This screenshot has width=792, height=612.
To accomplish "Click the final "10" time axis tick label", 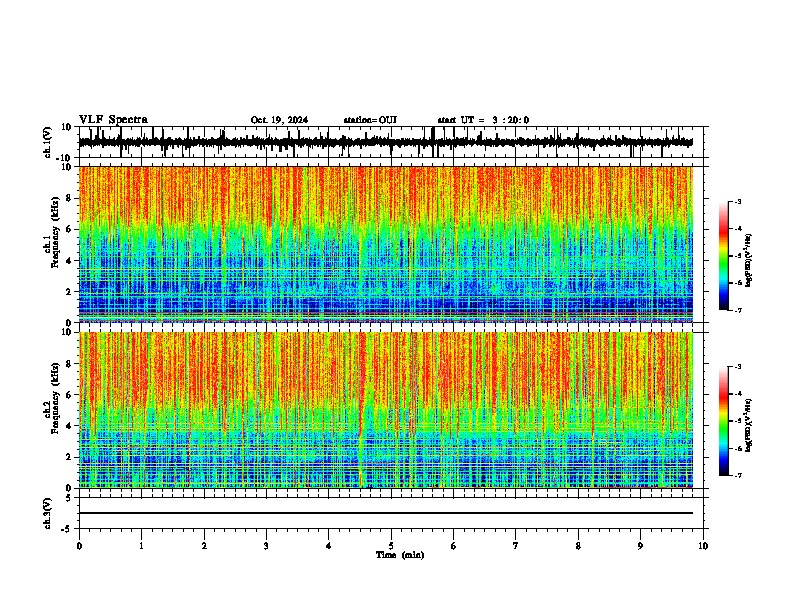I will click(x=703, y=546).
